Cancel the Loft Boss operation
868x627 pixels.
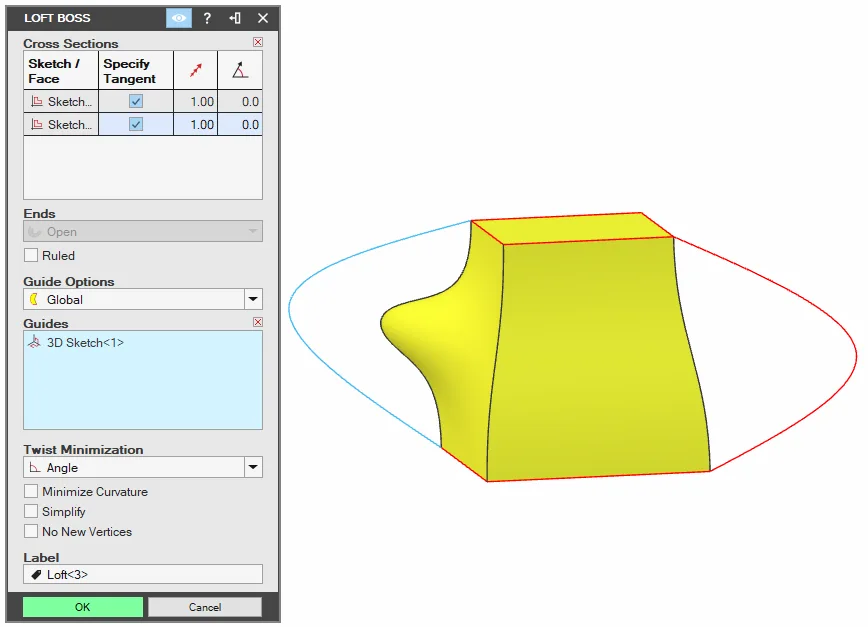[x=205, y=607]
